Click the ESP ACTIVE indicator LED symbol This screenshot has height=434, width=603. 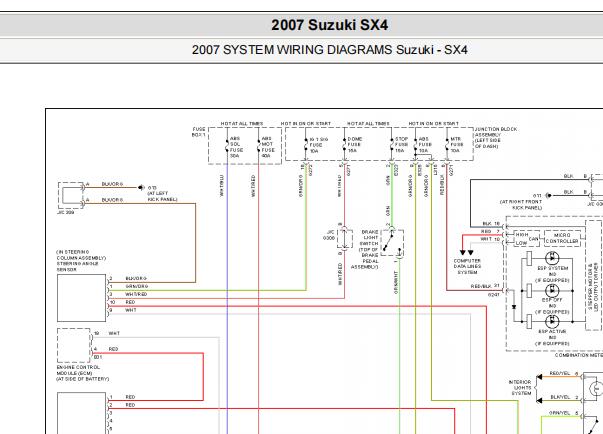(552, 321)
